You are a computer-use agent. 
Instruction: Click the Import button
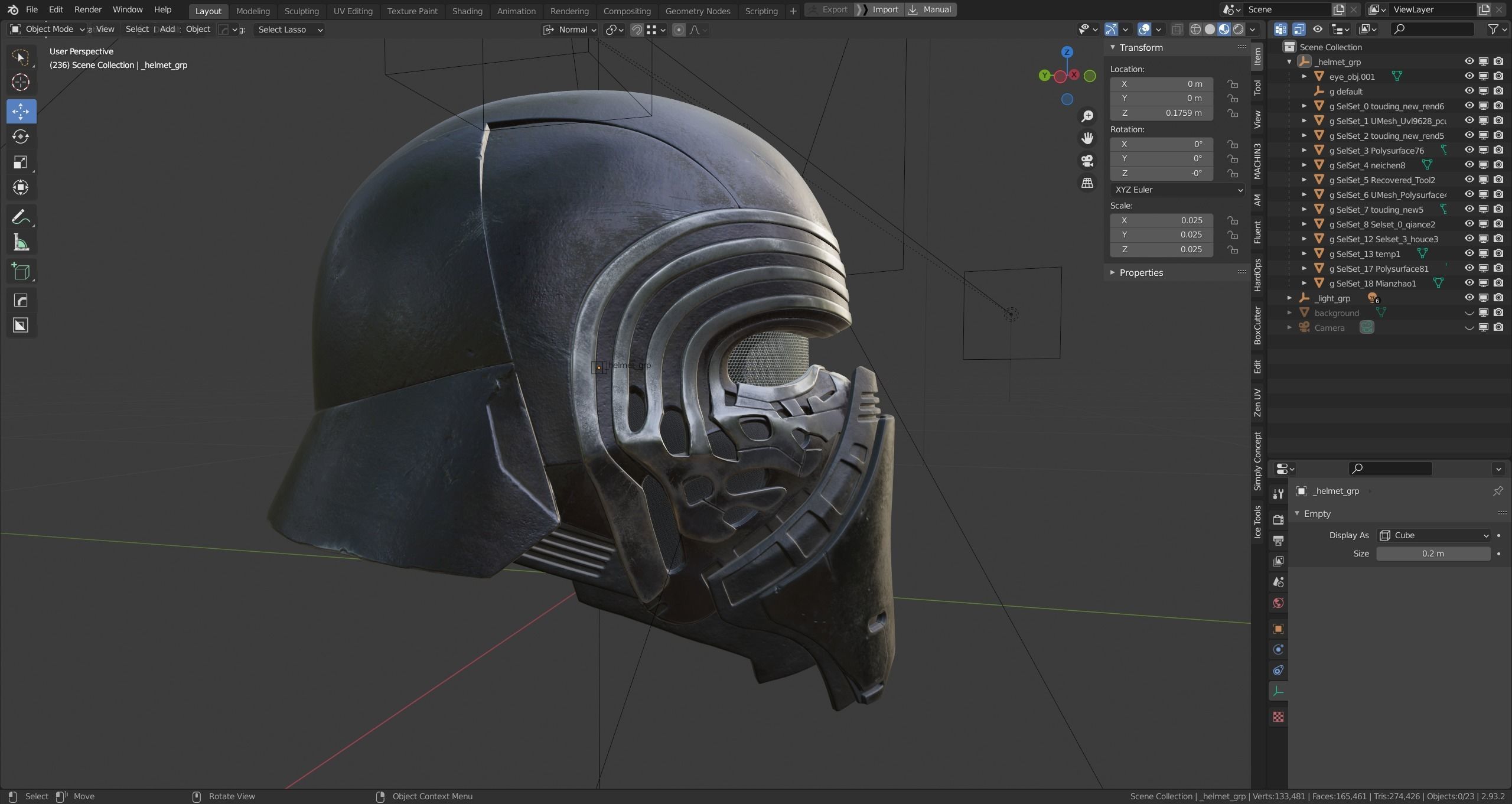pyautogui.click(x=879, y=9)
